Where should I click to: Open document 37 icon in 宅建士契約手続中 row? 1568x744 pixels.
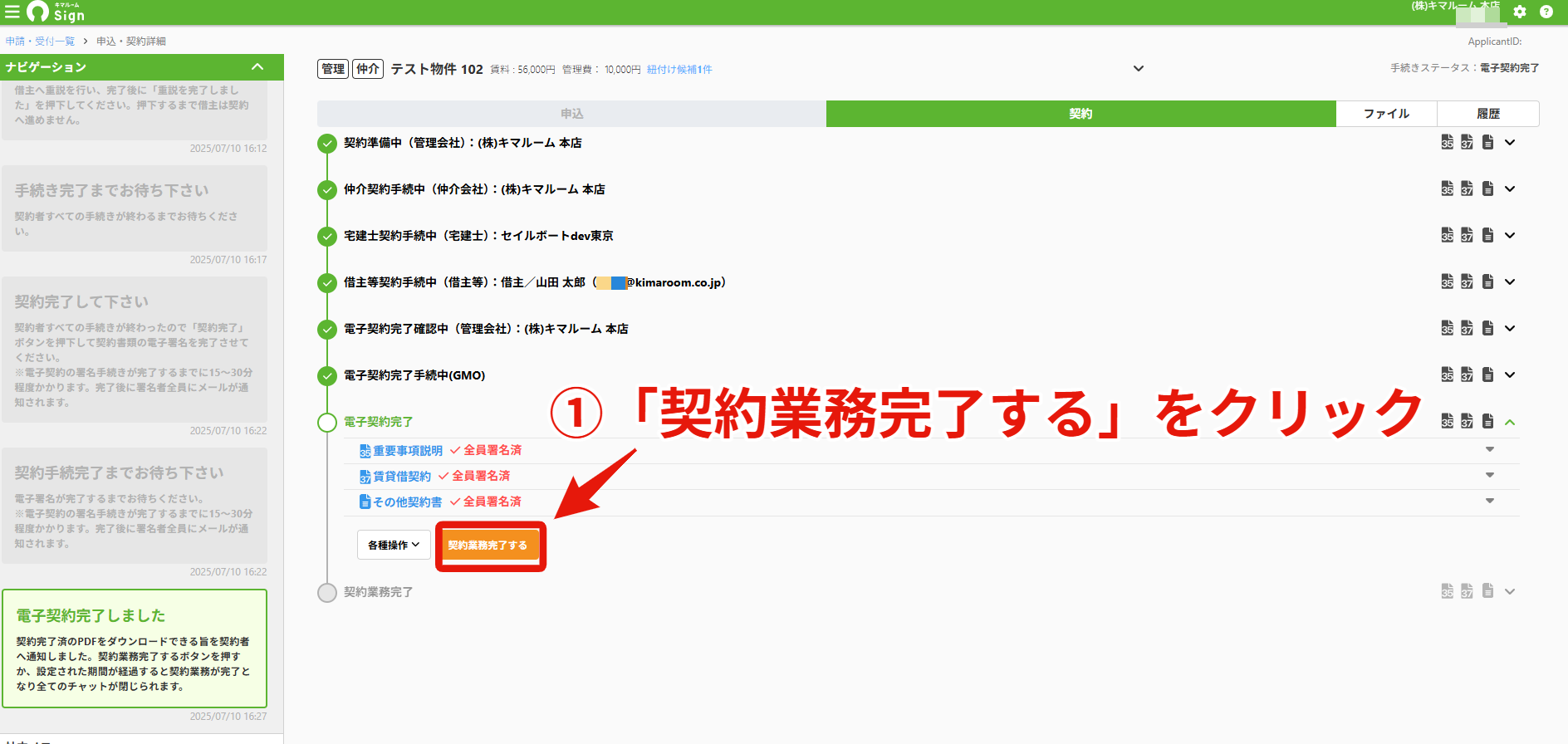tap(1468, 235)
